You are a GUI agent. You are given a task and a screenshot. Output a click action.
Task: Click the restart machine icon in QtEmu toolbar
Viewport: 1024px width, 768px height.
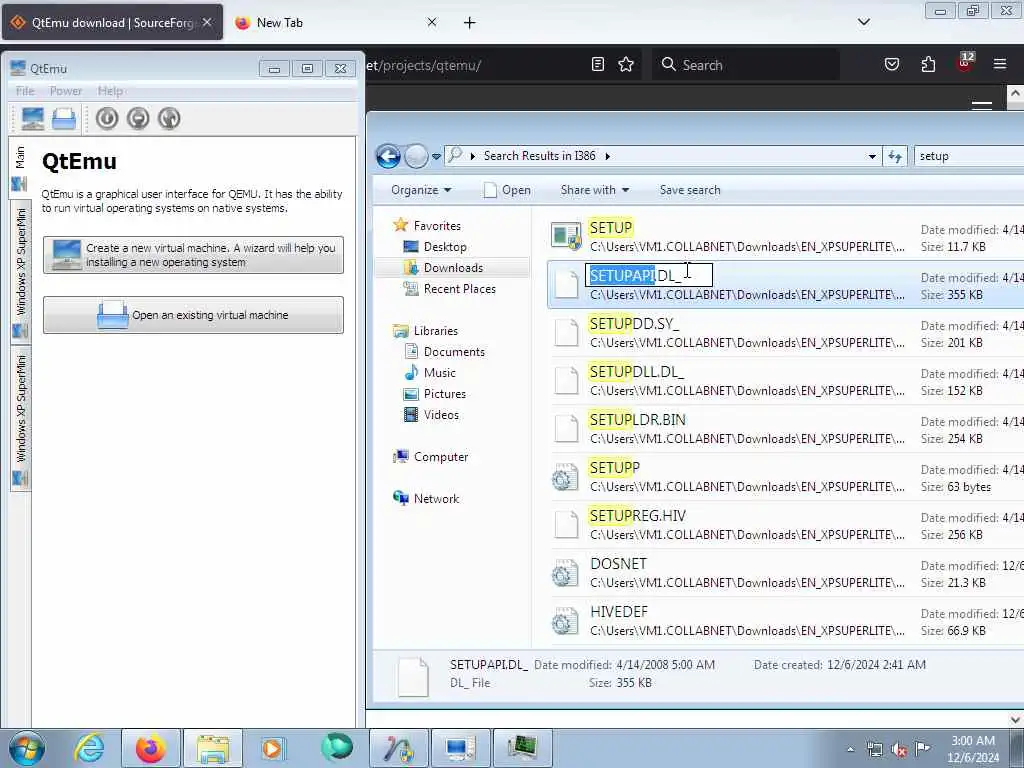[169, 119]
